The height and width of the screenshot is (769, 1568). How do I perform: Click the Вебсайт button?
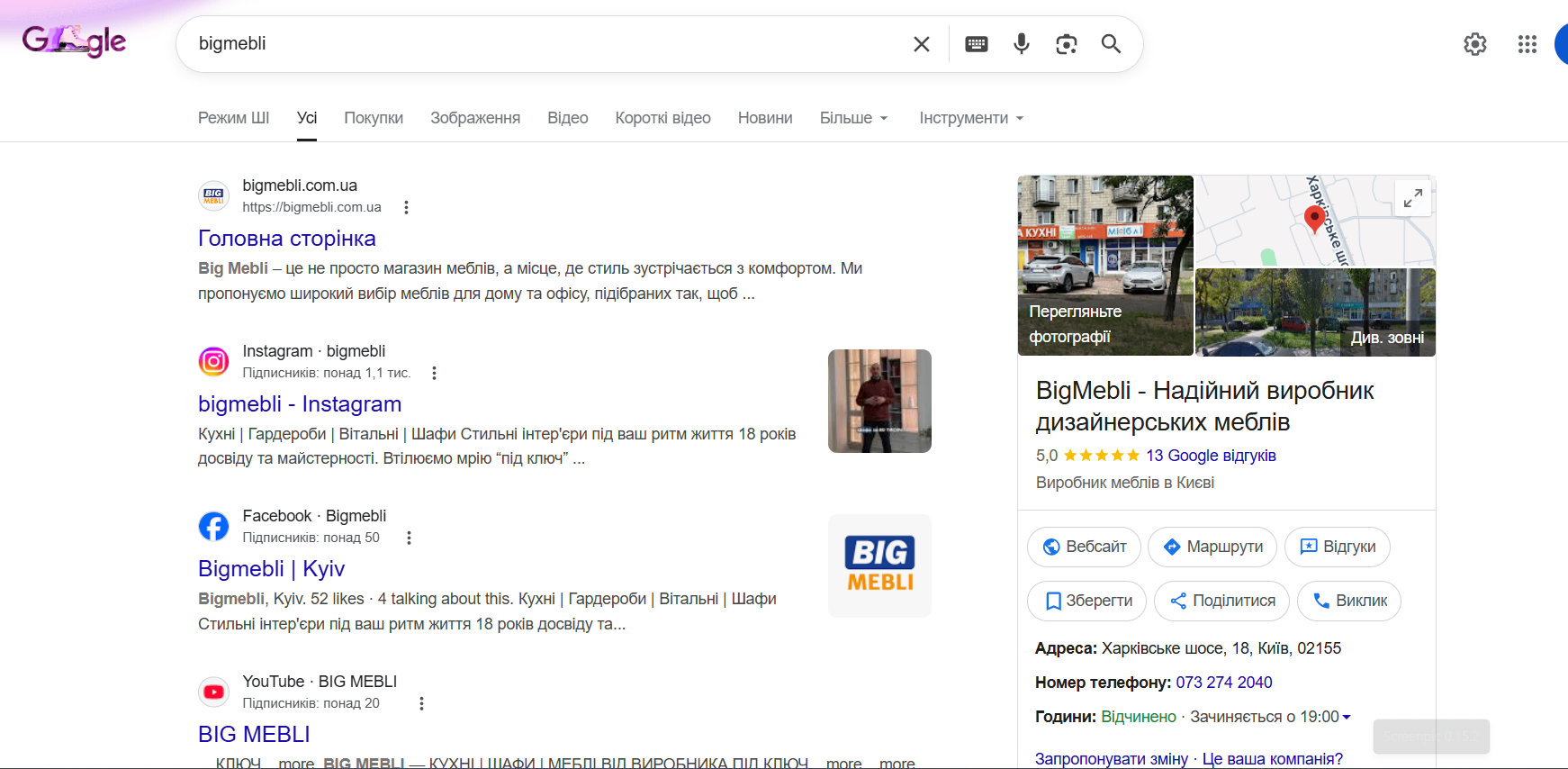pos(1085,547)
